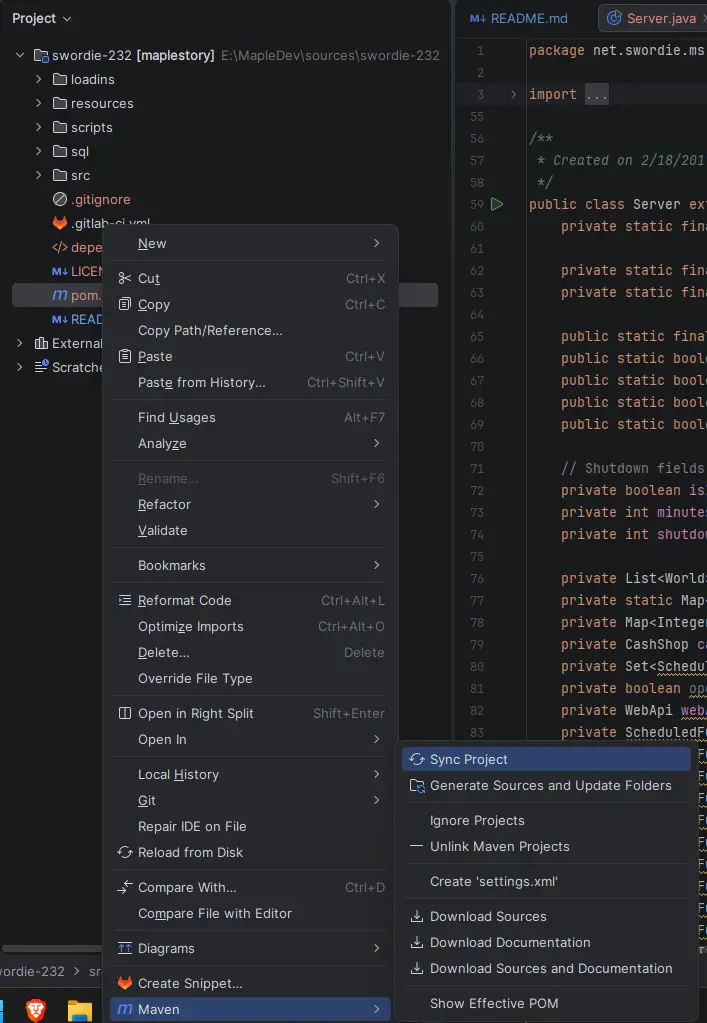Expand the scripts folder
707x1023 pixels.
click(38, 127)
